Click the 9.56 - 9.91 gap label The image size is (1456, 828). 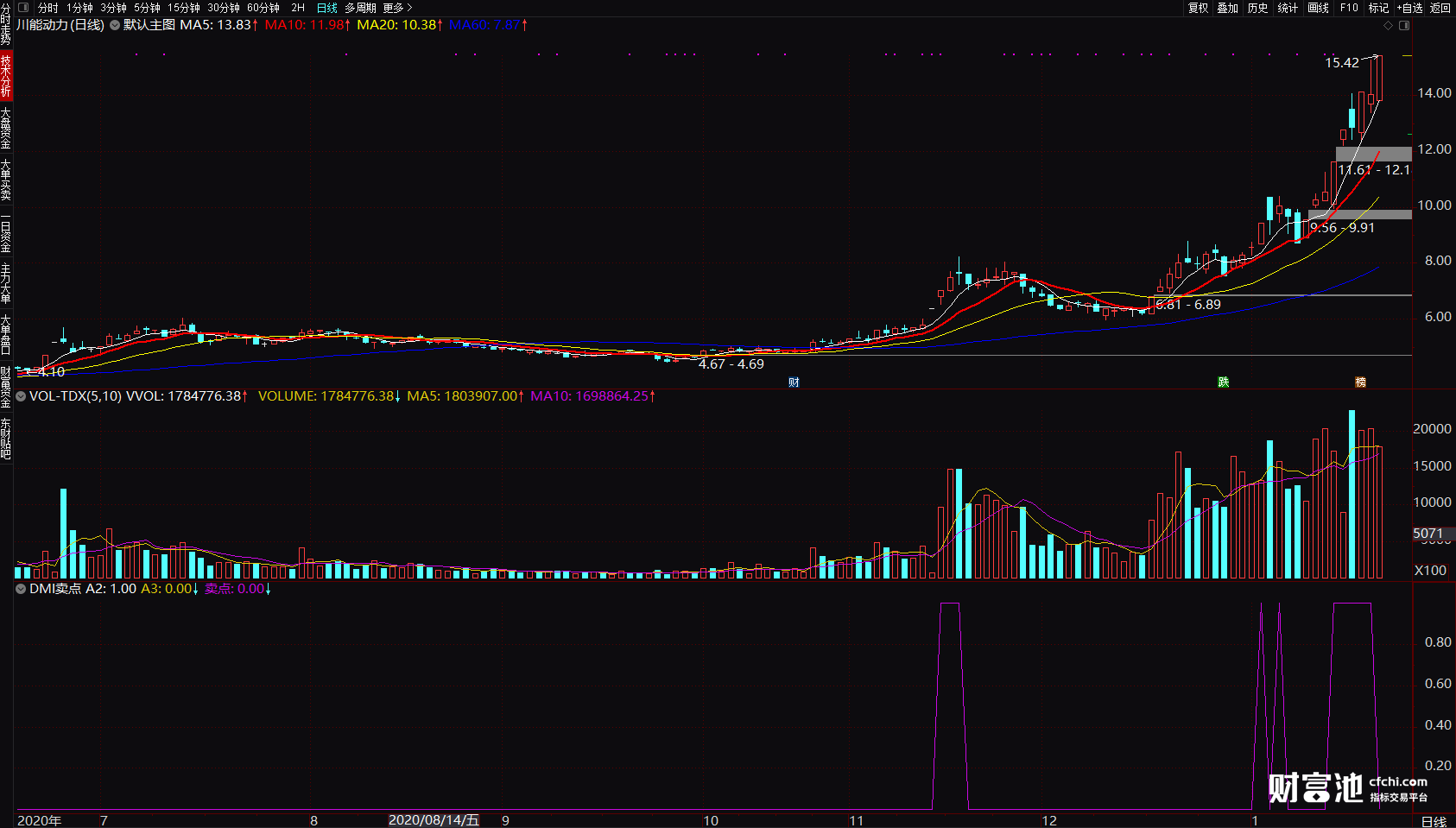pos(1342,228)
